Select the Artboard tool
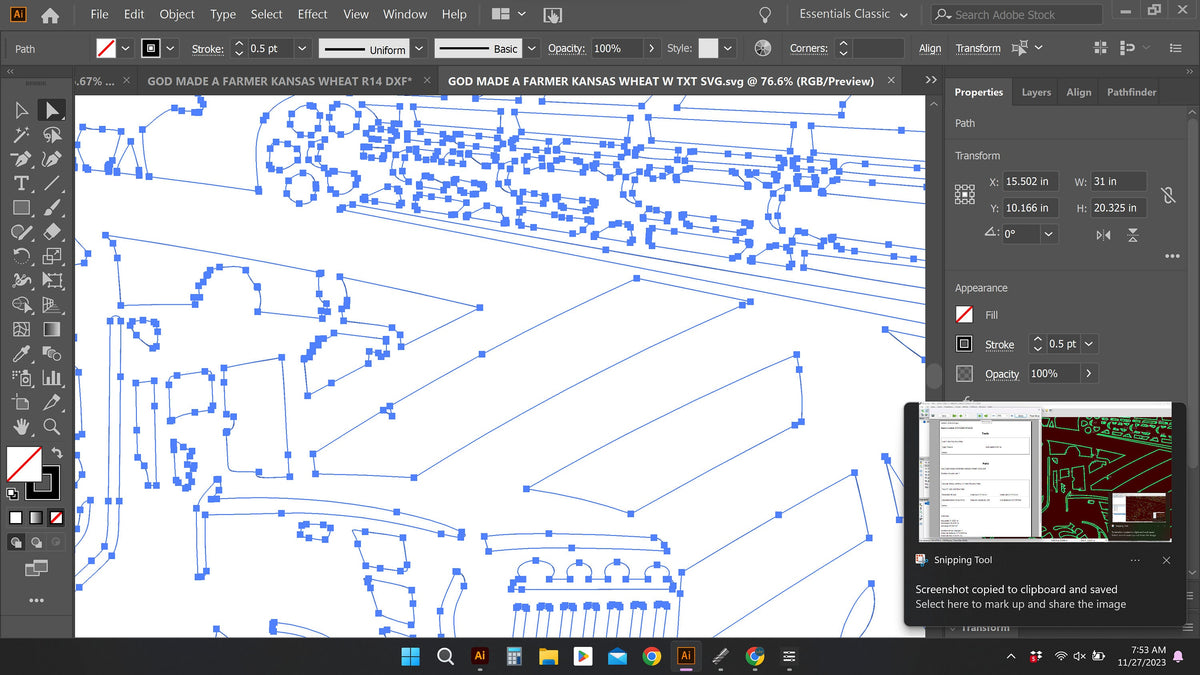The width and height of the screenshot is (1200, 675). [21, 402]
